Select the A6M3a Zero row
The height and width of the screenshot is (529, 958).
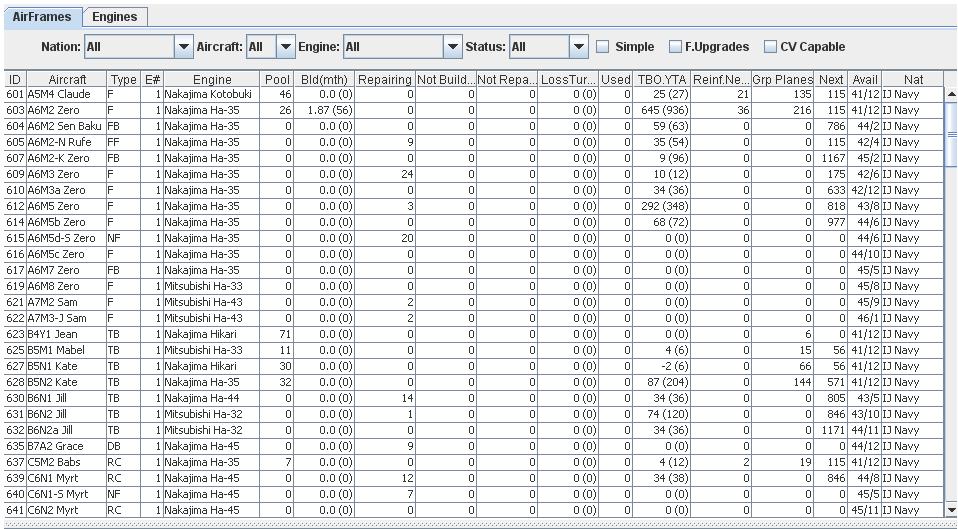[x=474, y=190]
